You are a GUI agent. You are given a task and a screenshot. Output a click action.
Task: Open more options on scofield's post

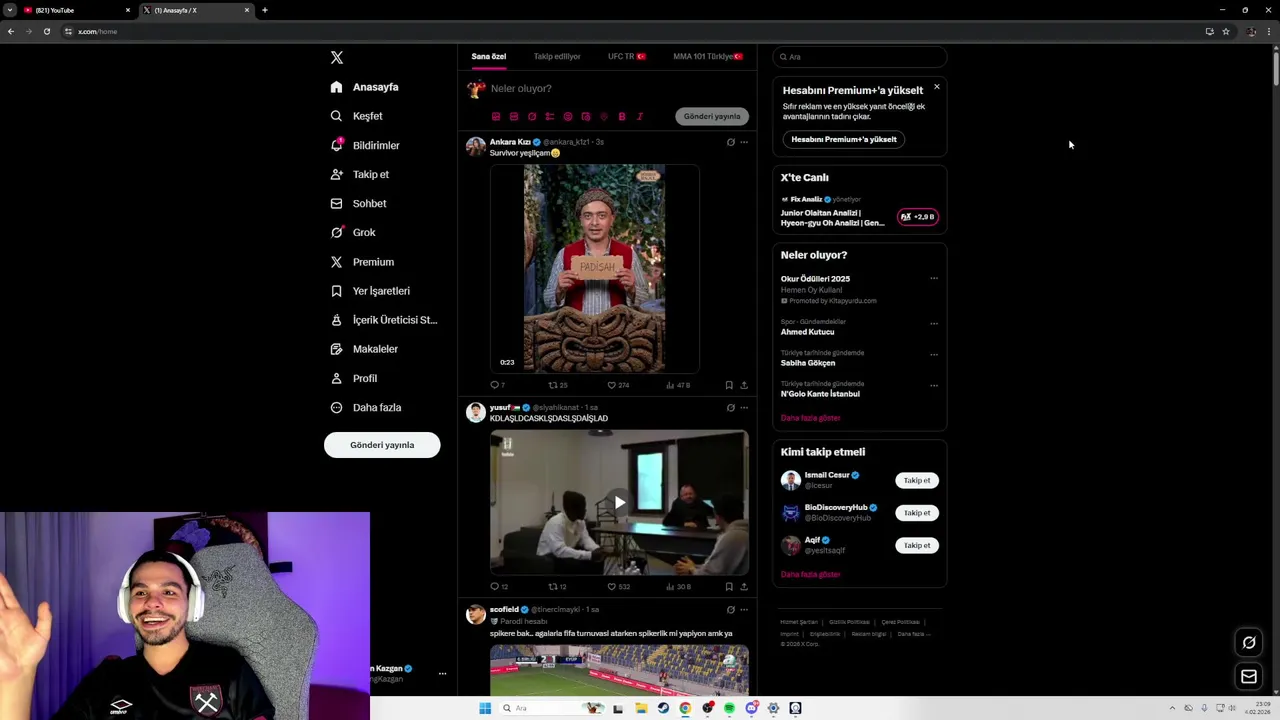coord(744,609)
